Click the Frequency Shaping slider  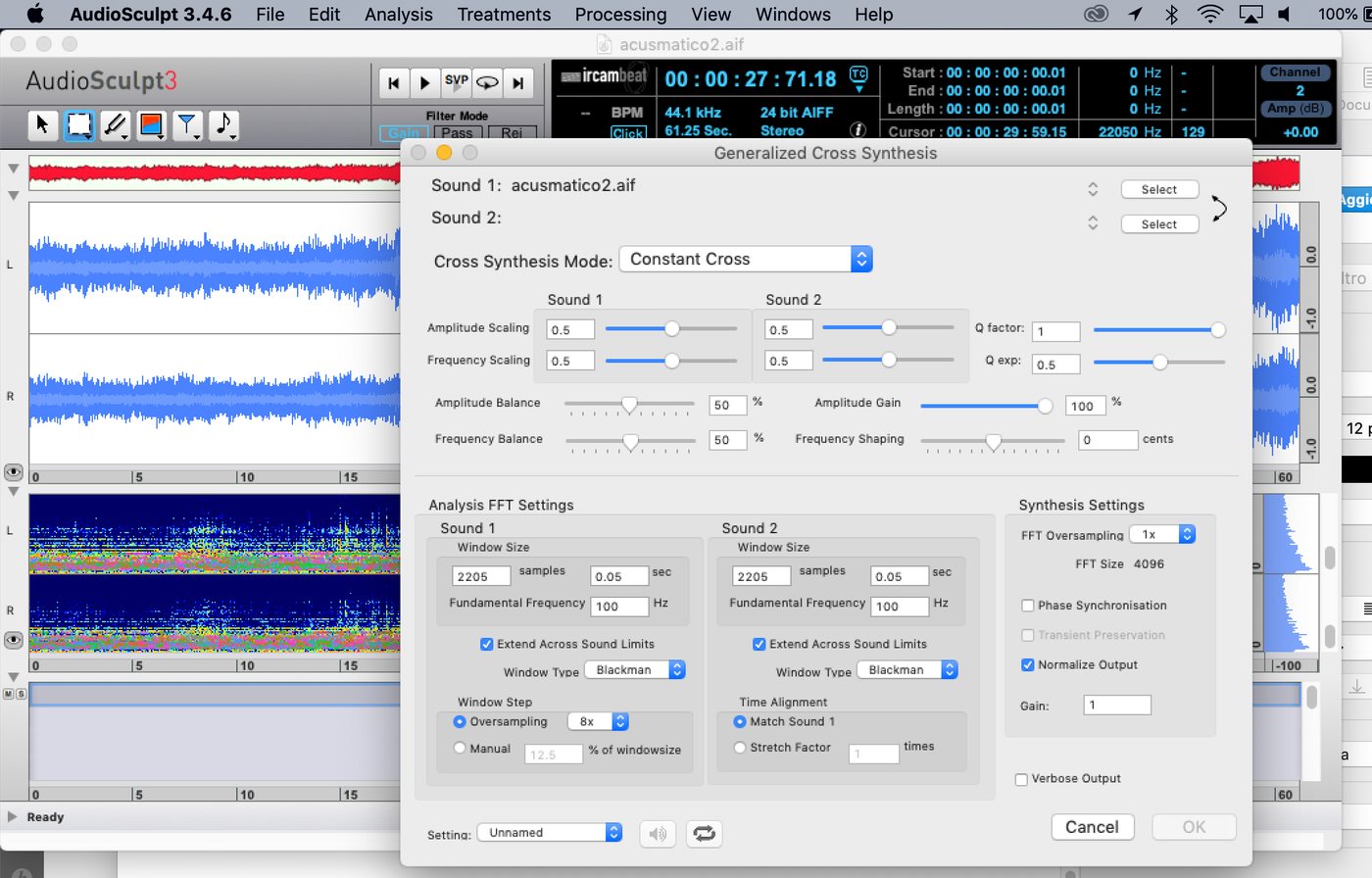(993, 442)
